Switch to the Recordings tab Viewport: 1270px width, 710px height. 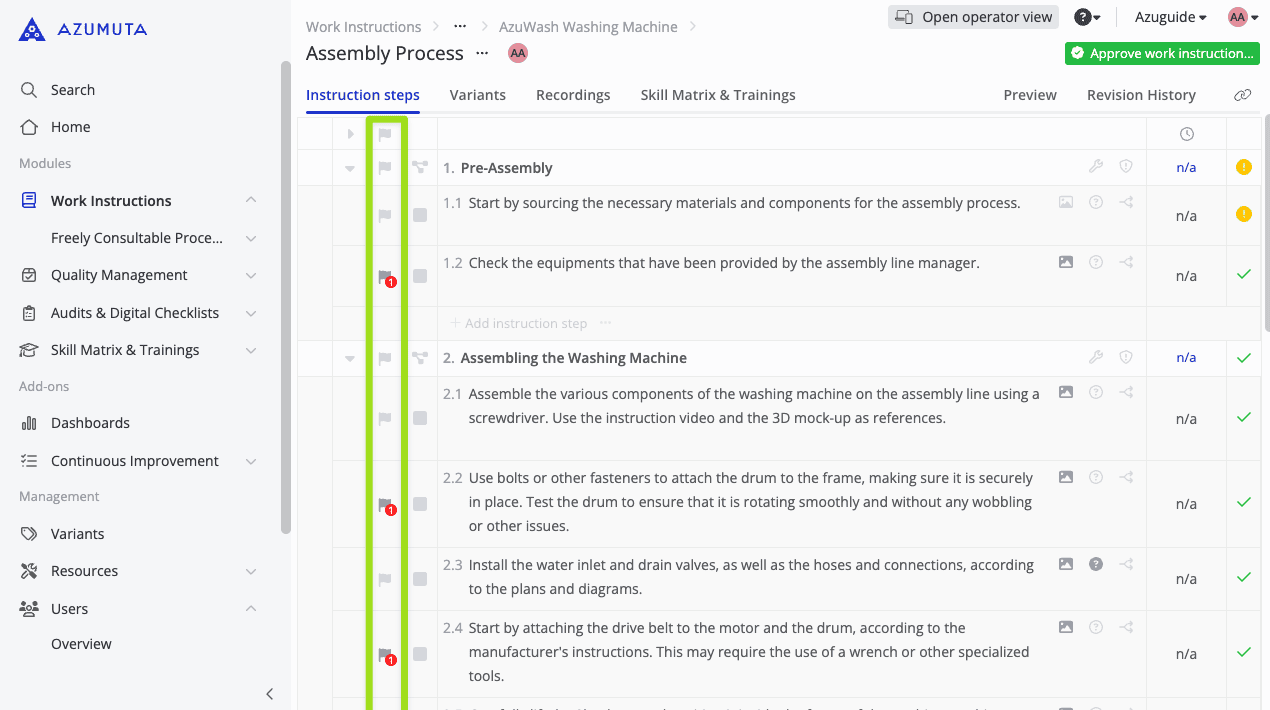click(x=572, y=95)
